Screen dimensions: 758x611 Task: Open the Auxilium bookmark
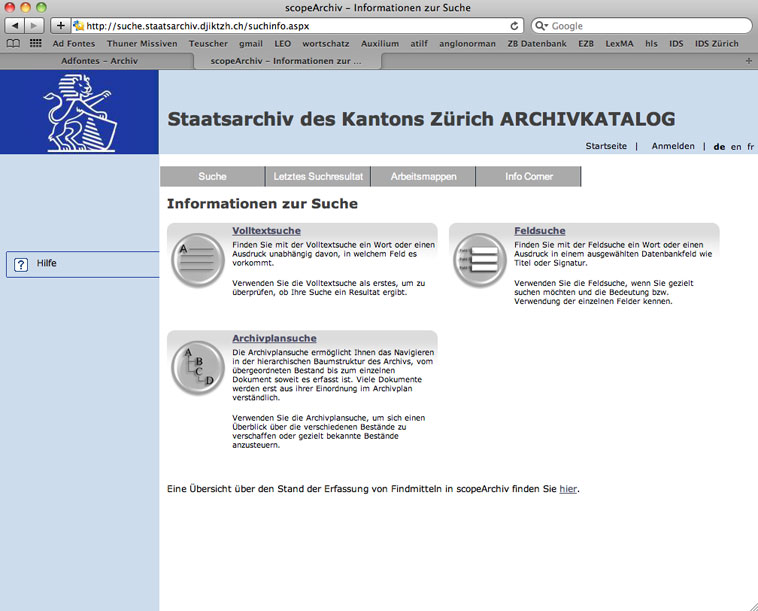pos(380,44)
